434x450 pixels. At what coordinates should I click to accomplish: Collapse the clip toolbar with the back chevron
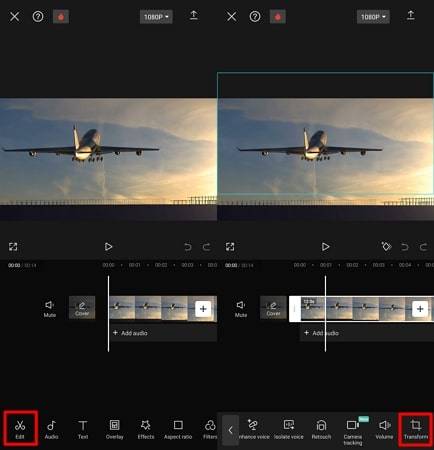point(230,430)
